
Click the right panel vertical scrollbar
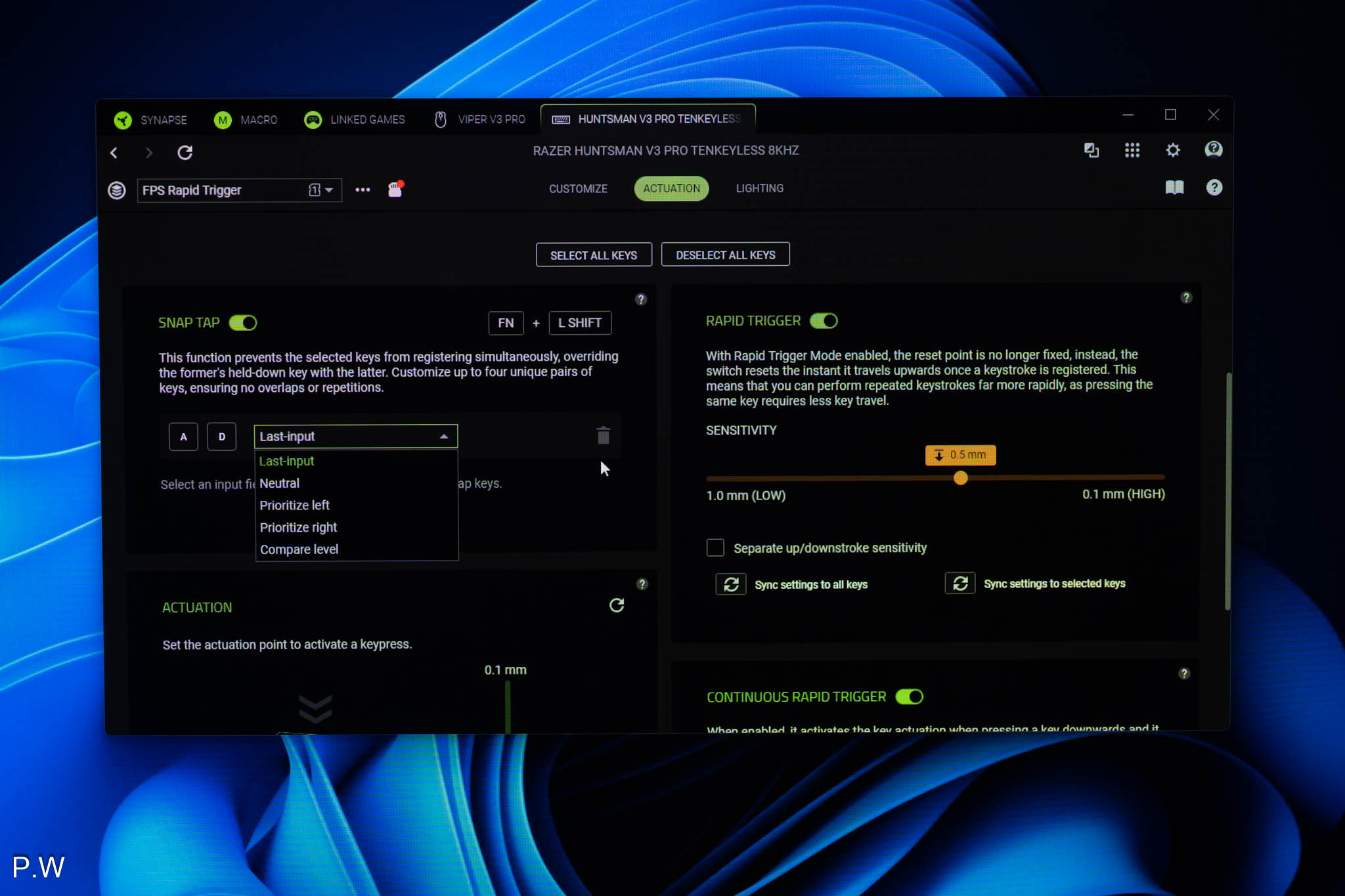1228,491
